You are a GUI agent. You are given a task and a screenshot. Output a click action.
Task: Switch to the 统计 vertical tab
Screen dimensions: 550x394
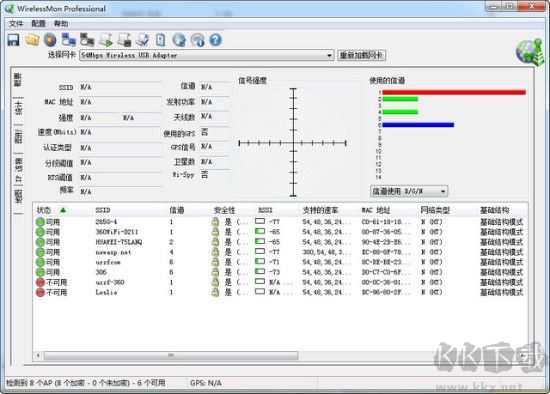[18, 108]
